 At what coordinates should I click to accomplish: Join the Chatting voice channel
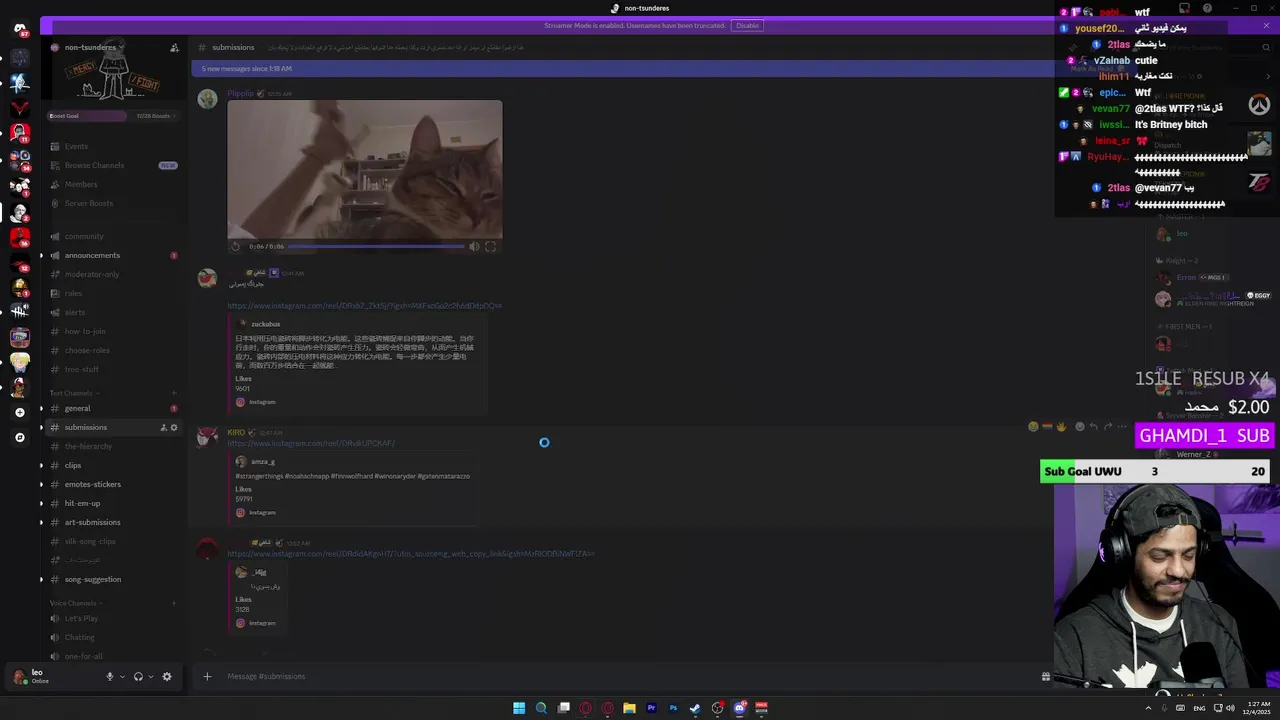point(113,637)
